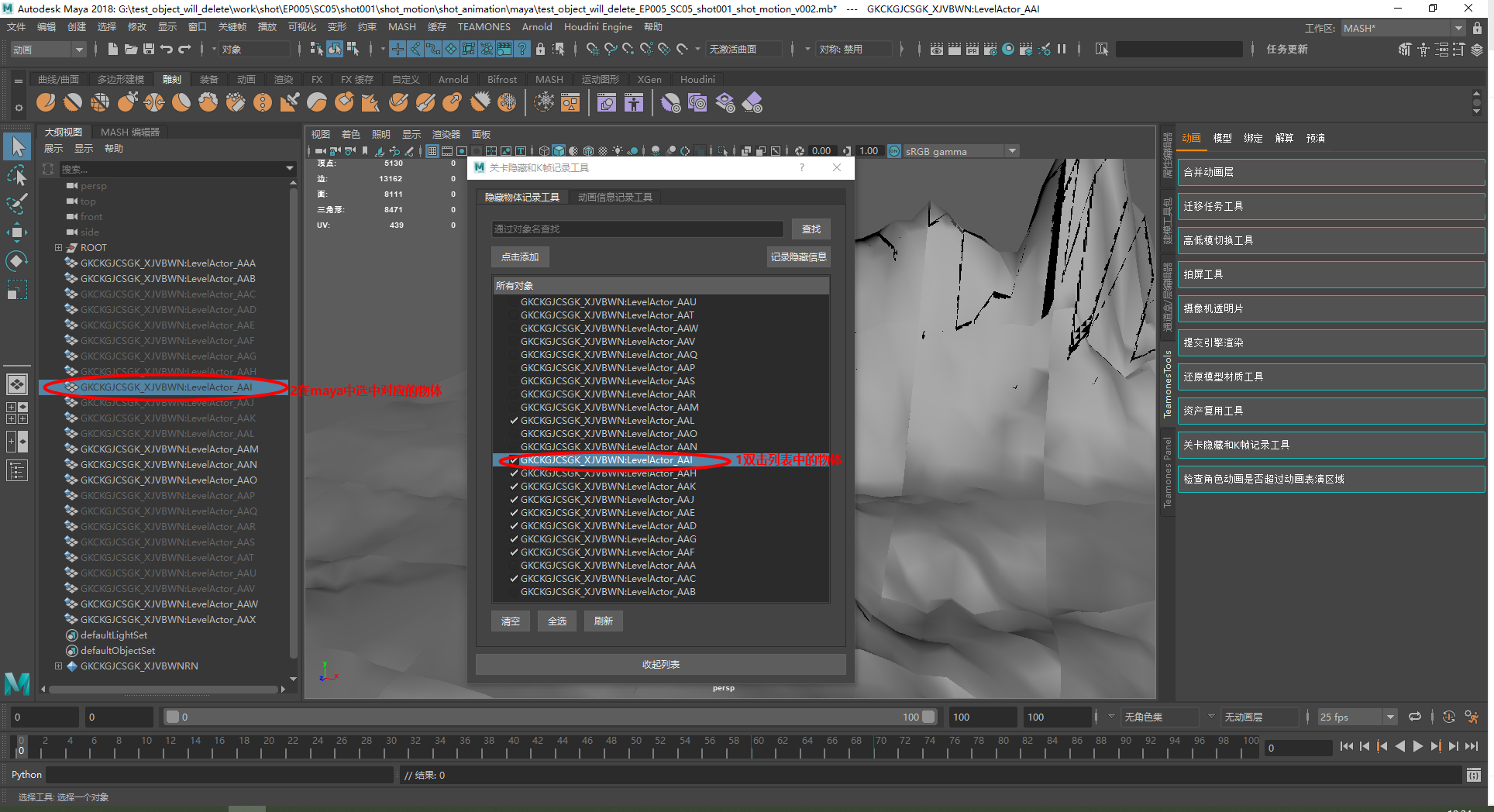This screenshot has width=1494, height=812.
Task: Switch to 动画信息记录工具 tab
Action: pos(614,198)
